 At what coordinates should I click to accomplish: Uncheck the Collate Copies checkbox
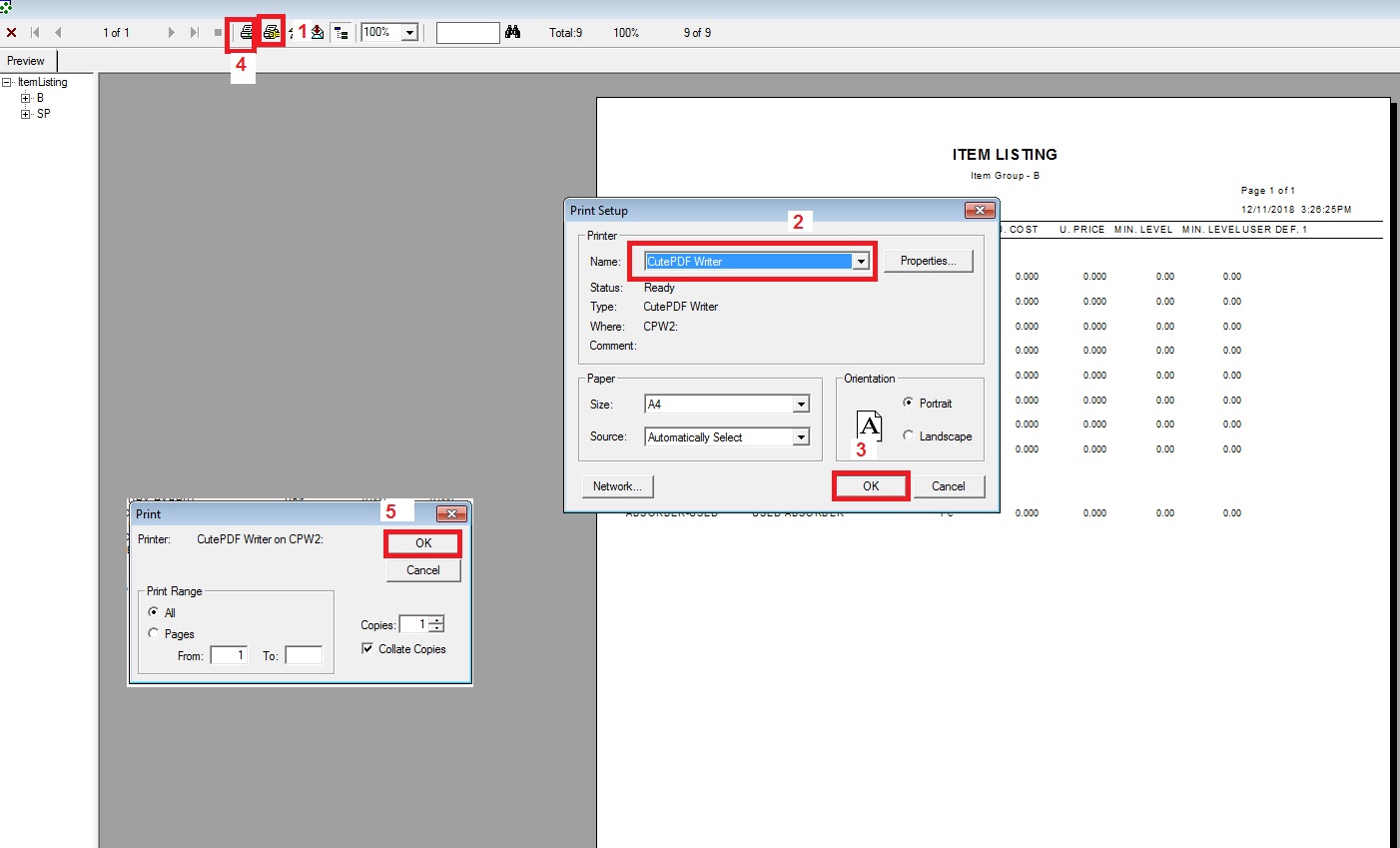[367, 648]
